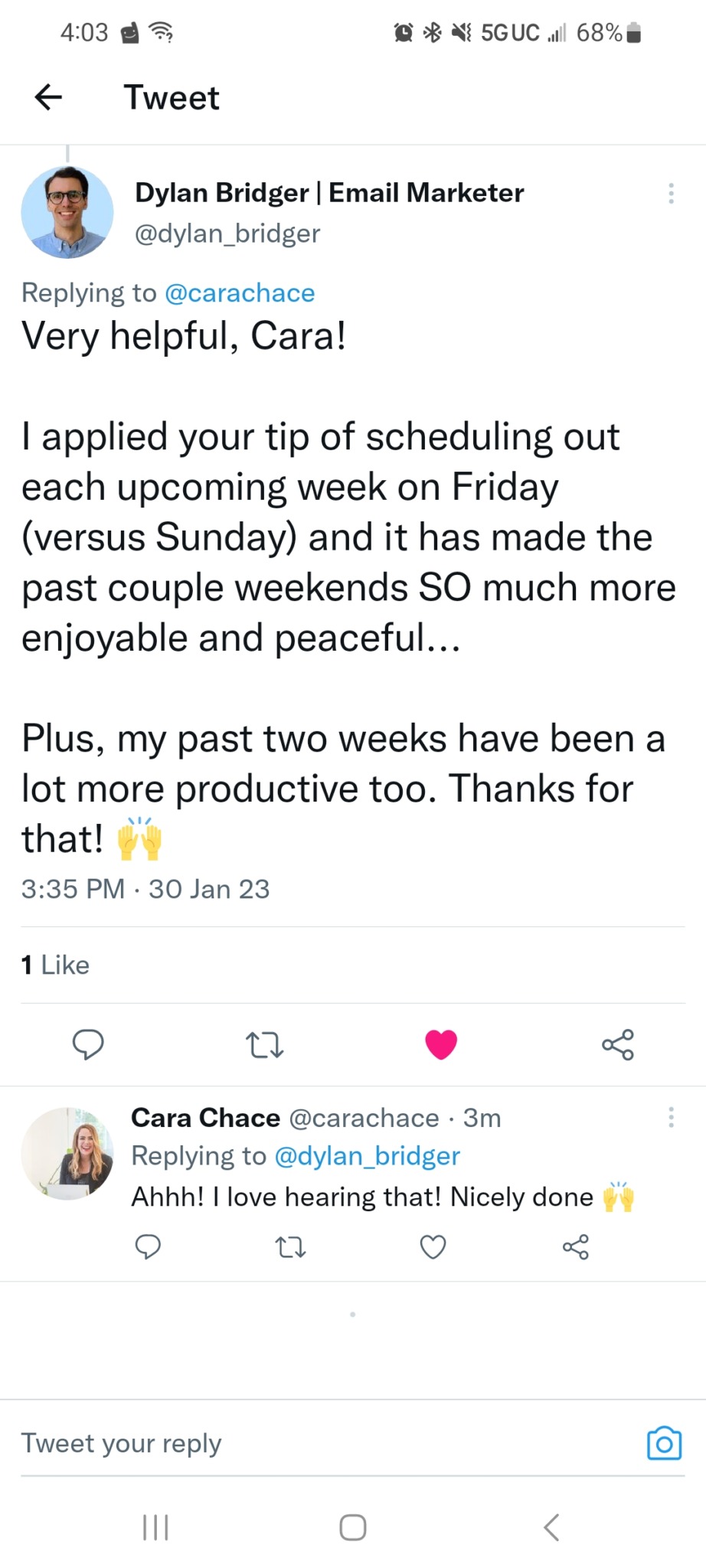
Task: Open camera to attach photo
Action: (664, 1443)
